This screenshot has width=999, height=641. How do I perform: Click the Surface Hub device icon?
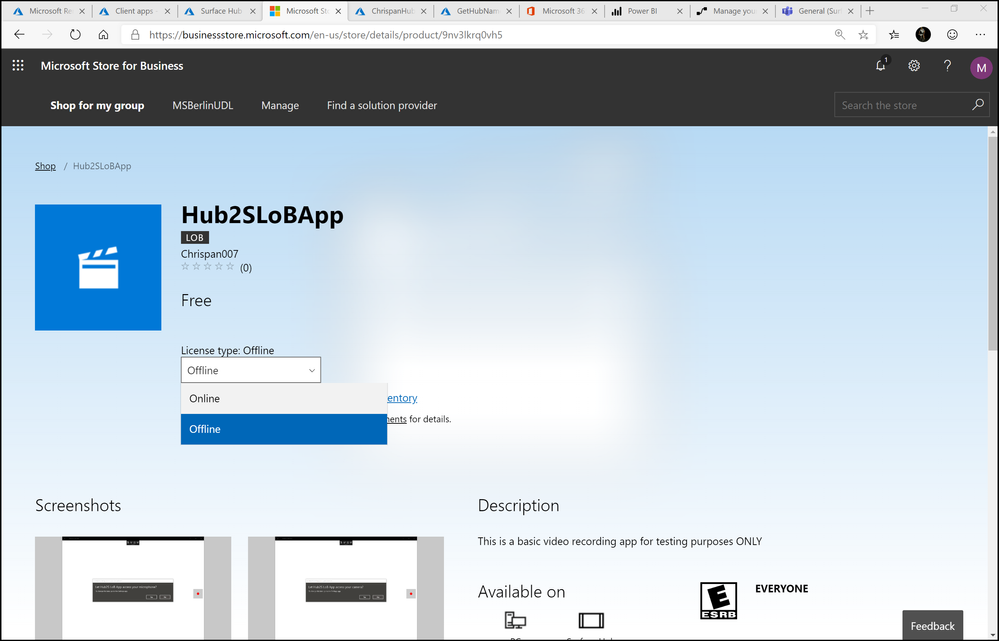click(x=591, y=620)
